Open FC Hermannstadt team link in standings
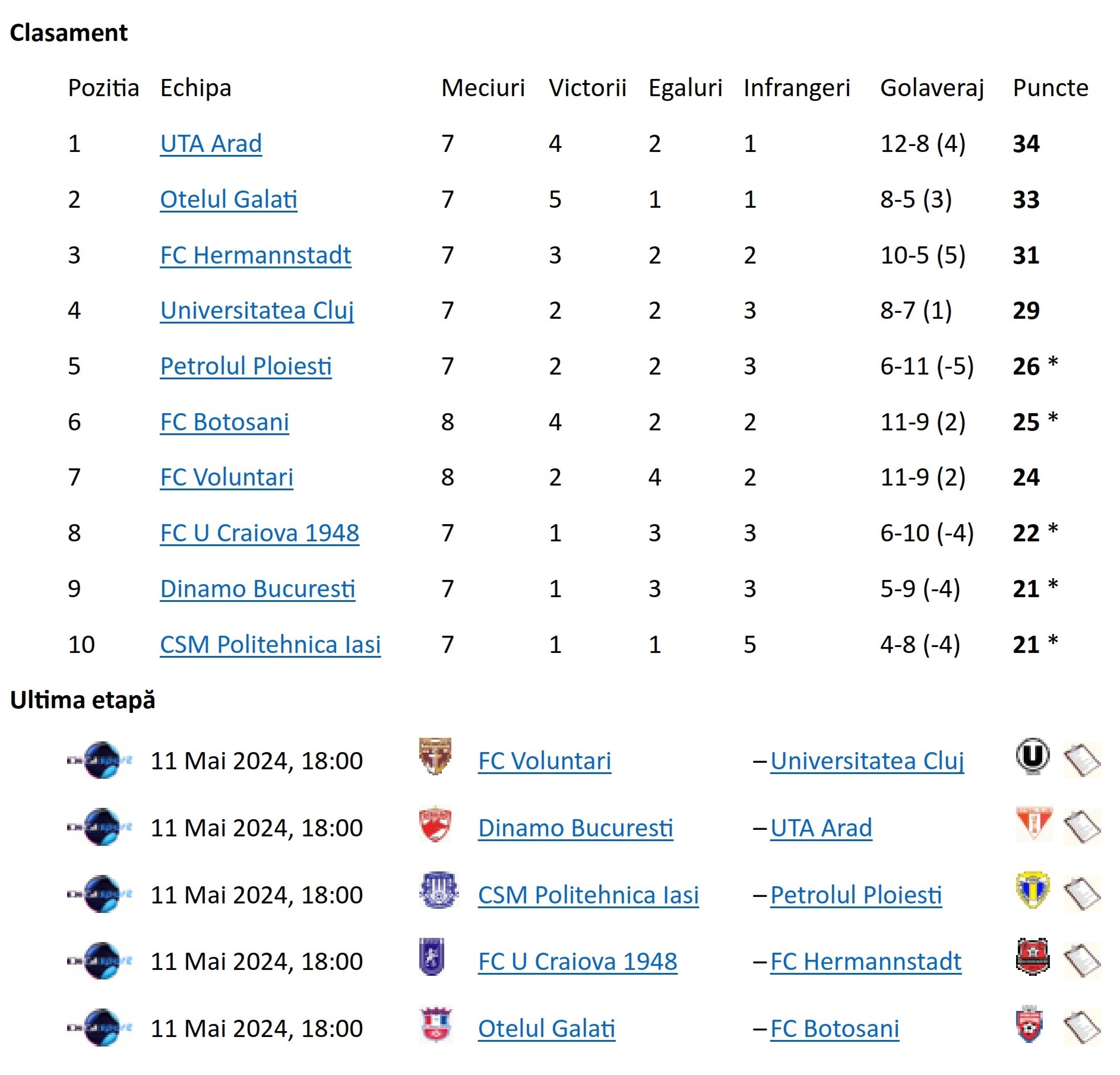 click(255, 255)
